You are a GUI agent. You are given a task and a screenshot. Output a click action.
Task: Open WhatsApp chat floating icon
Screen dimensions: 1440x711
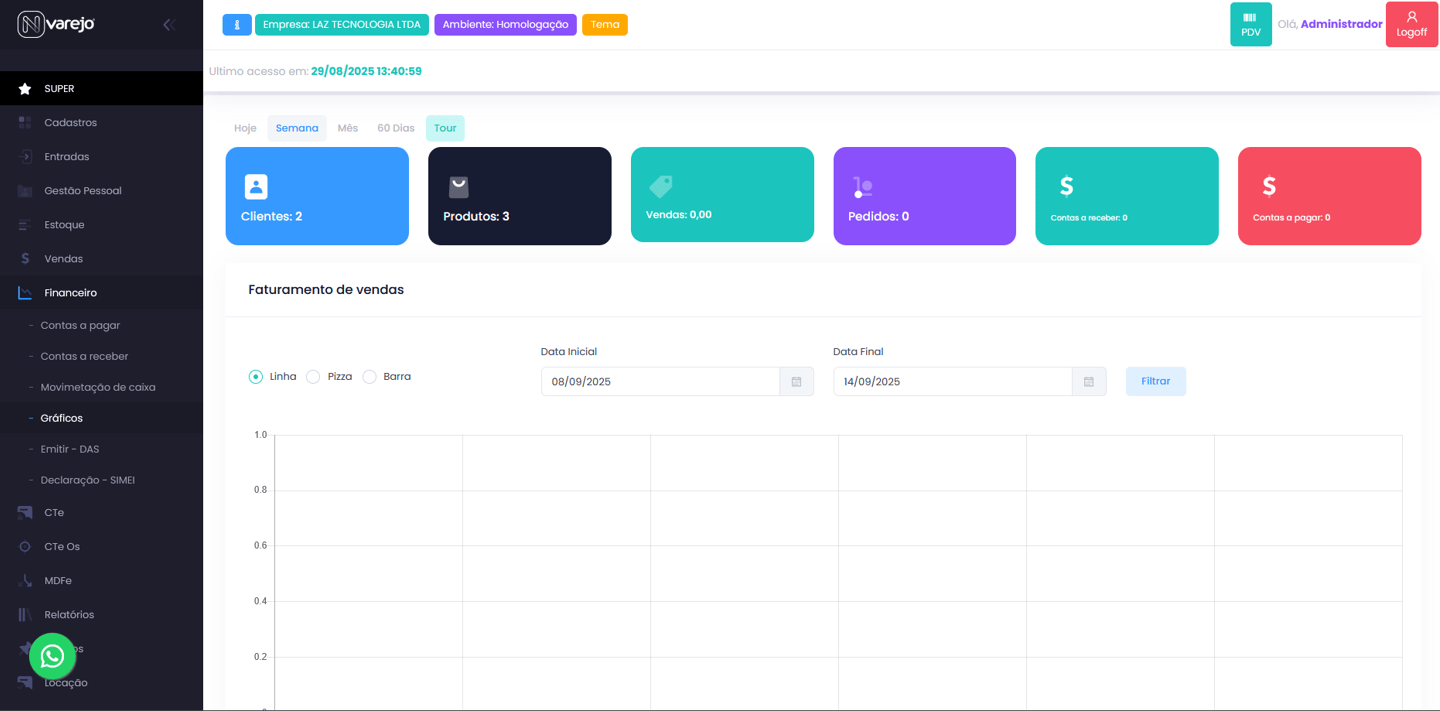click(53, 656)
